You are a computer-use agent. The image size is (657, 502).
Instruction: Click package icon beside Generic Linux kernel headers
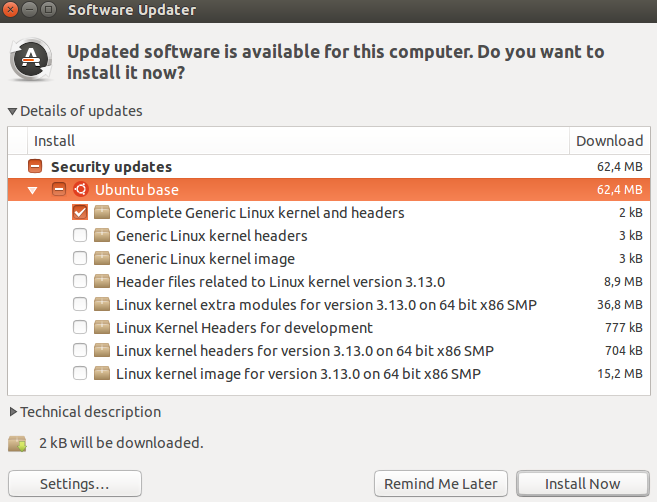(x=101, y=236)
